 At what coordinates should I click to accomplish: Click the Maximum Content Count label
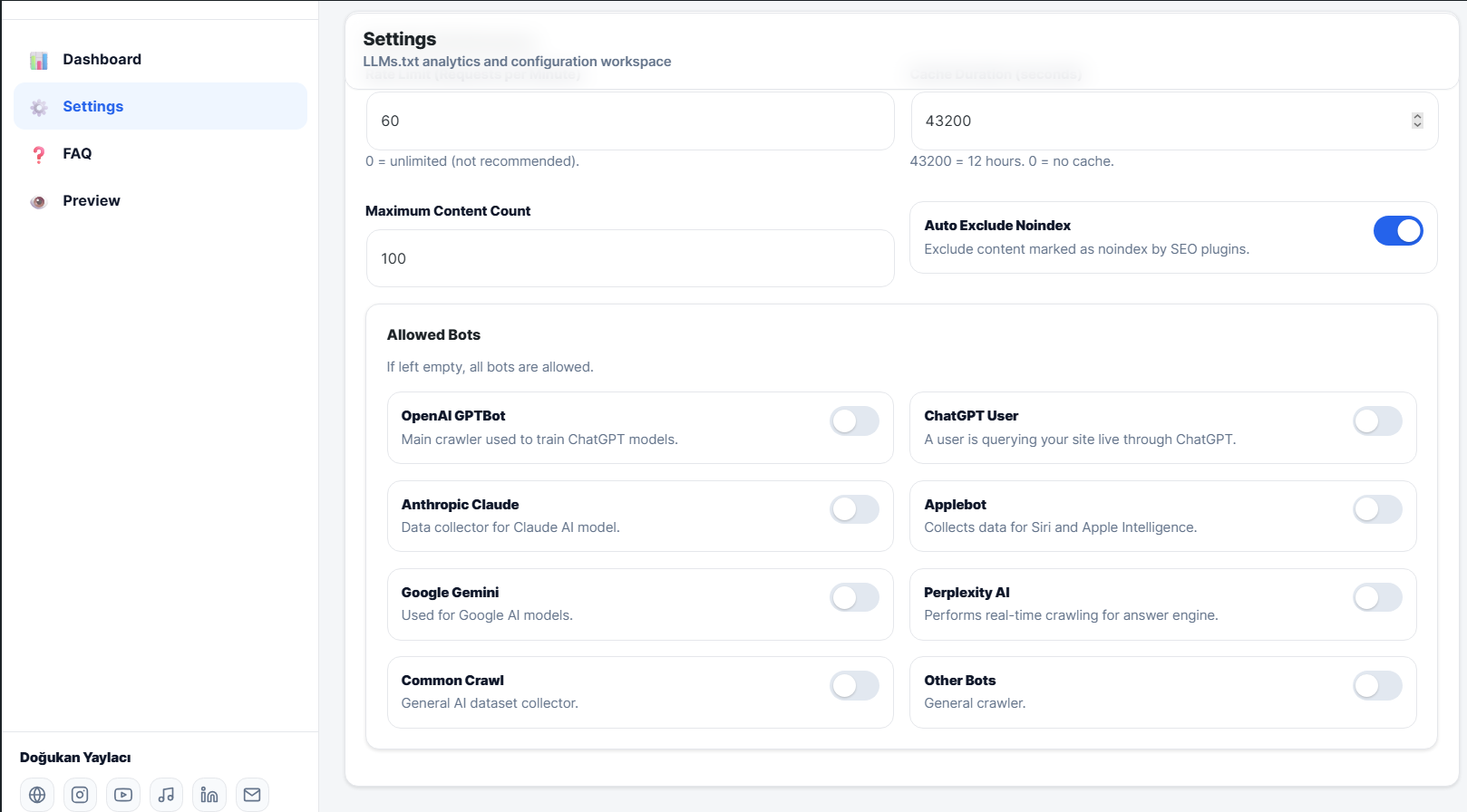[448, 211]
